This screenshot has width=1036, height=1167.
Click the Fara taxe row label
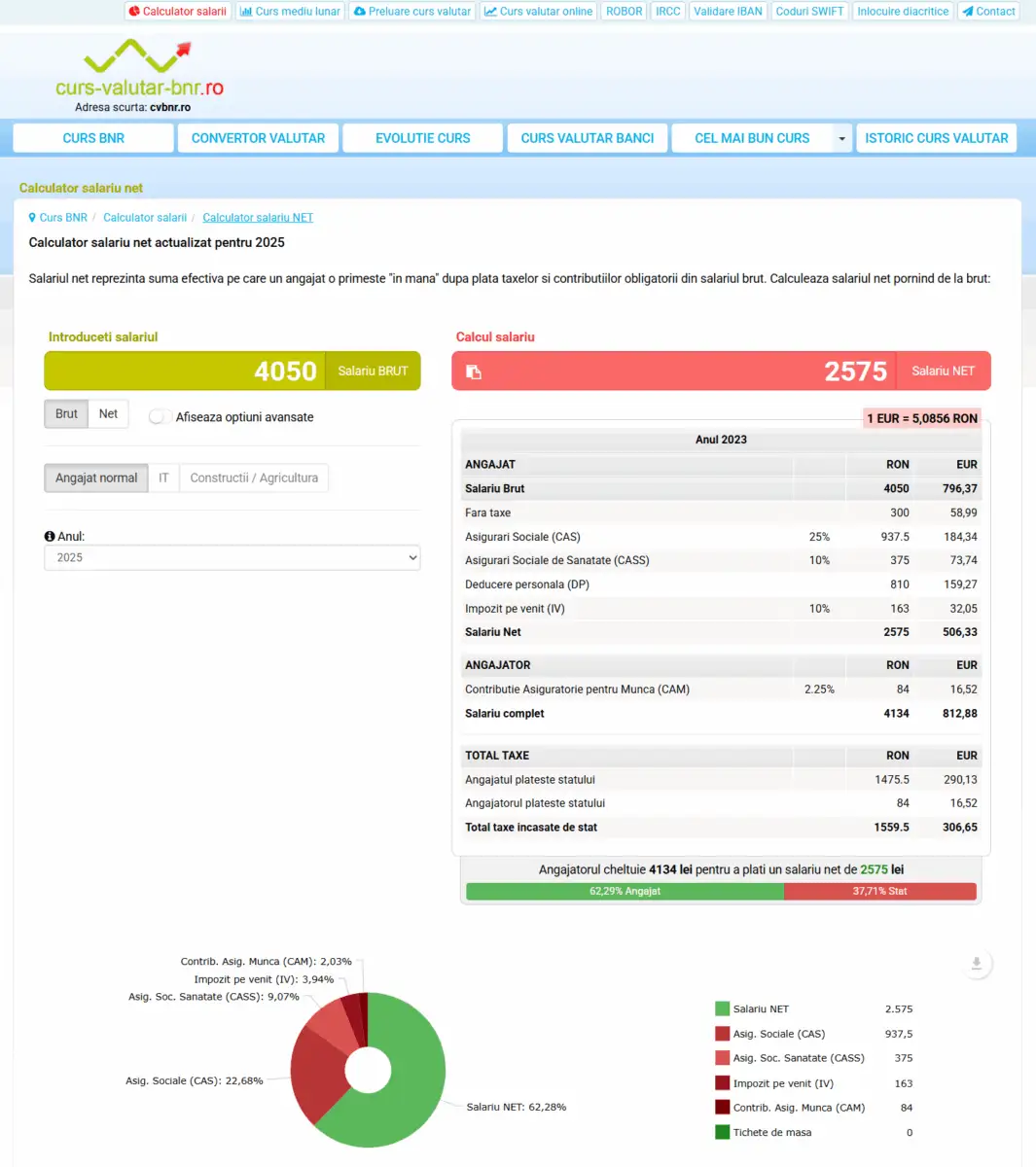pyautogui.click(x=487, y=513)
